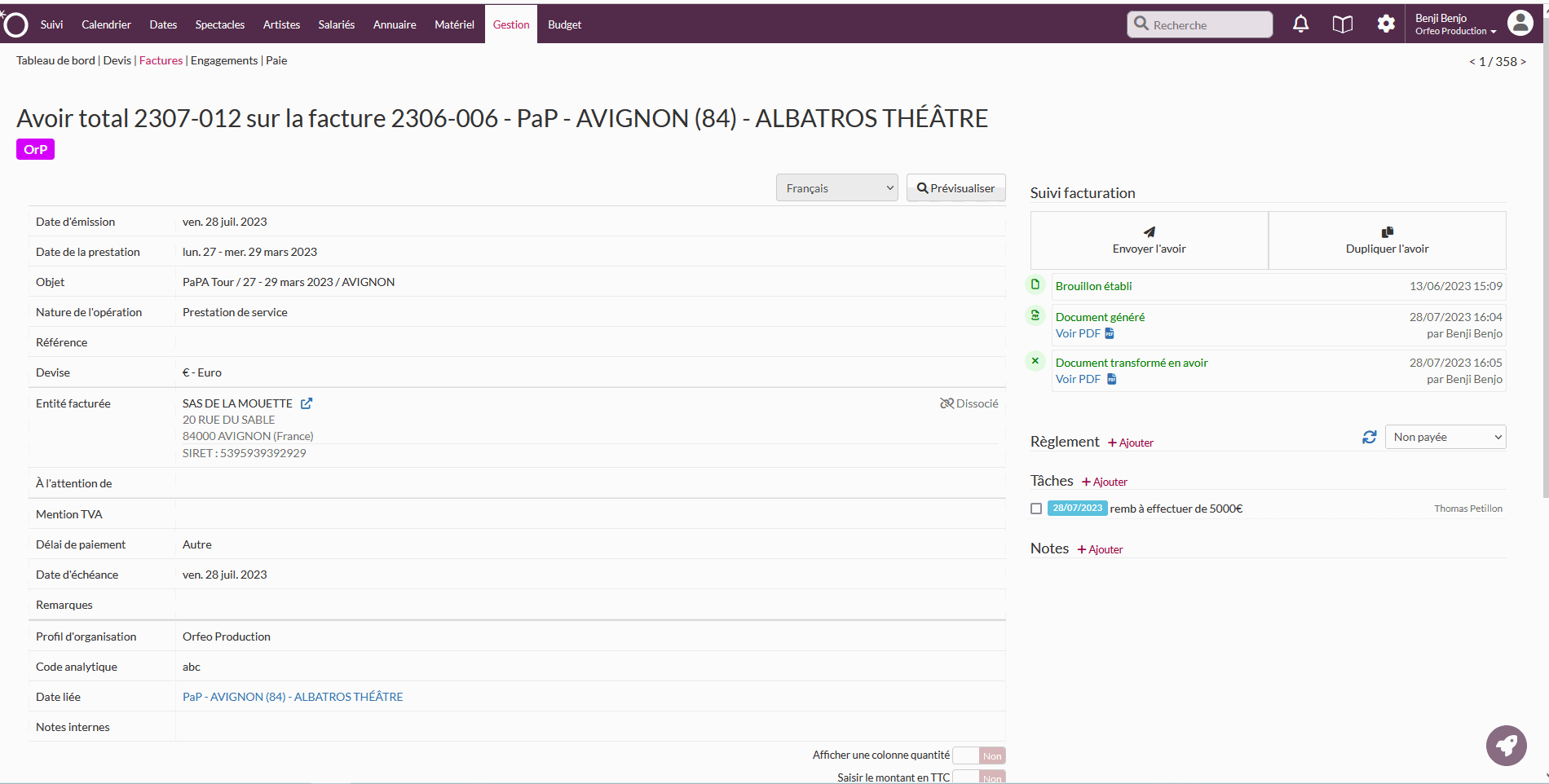Click the refresh payment status icon
Viewport: 1549px width, 784px height.
1369,438
